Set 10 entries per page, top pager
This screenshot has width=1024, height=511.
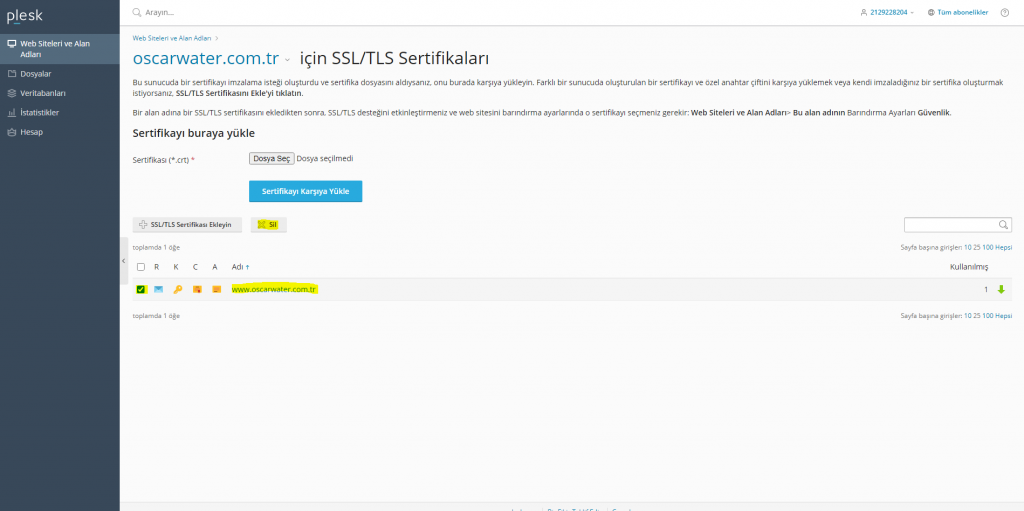tap(967, 248)
